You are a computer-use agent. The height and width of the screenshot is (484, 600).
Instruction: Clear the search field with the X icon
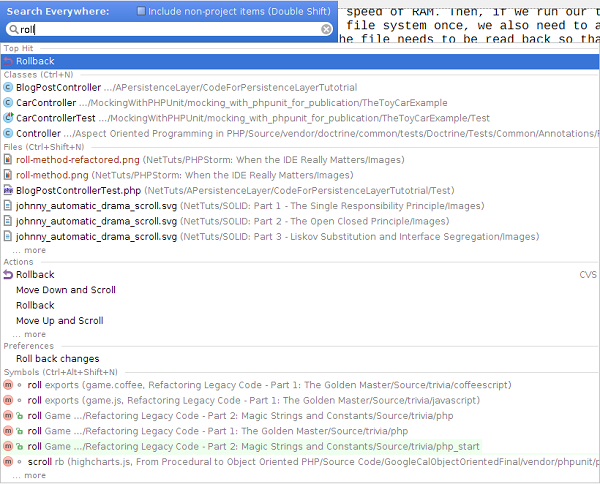tap(326, 29)
